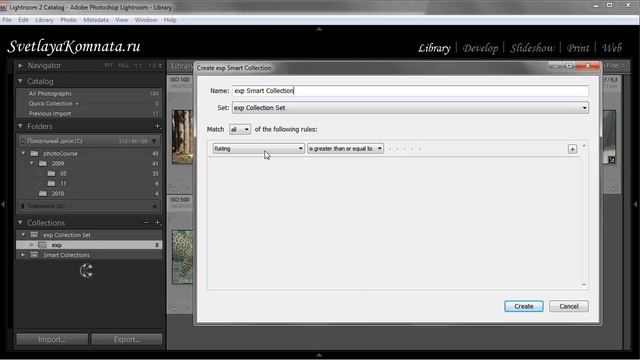Image resolution: width=640 pixels, height=360 pixels.
Task: Open the View menu
Action: point(121,20)
